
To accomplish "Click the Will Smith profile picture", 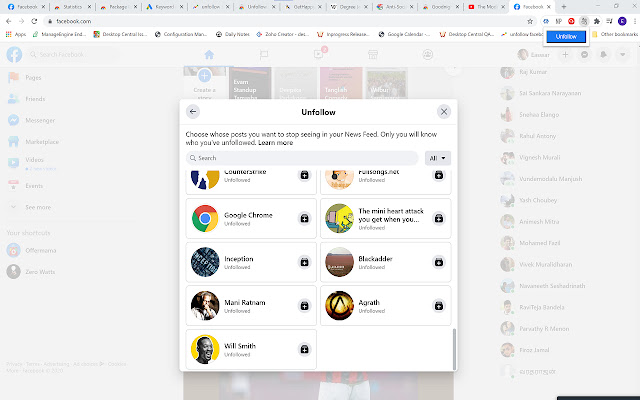I will 205,349.
